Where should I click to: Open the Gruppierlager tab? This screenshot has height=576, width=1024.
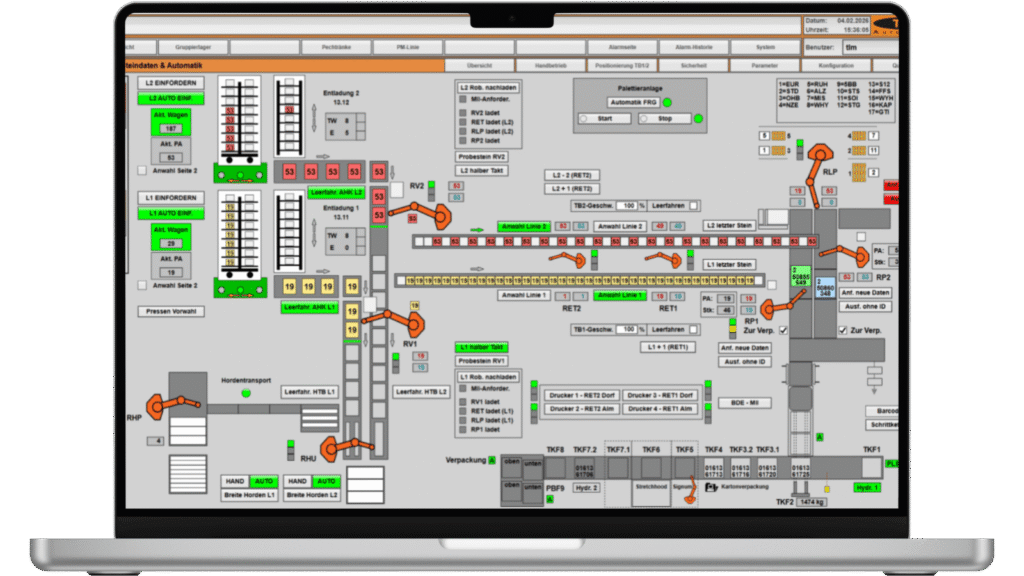pos(193,47)
